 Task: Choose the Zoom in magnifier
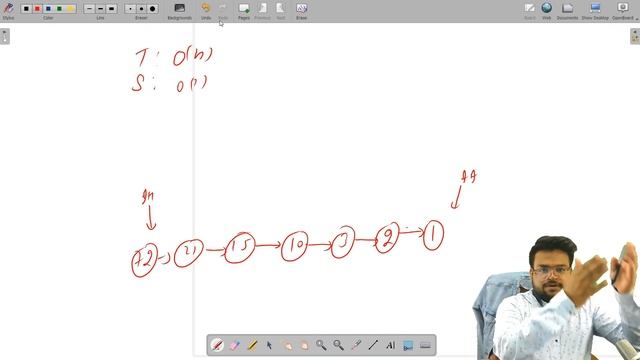click(x=321, y=345)
